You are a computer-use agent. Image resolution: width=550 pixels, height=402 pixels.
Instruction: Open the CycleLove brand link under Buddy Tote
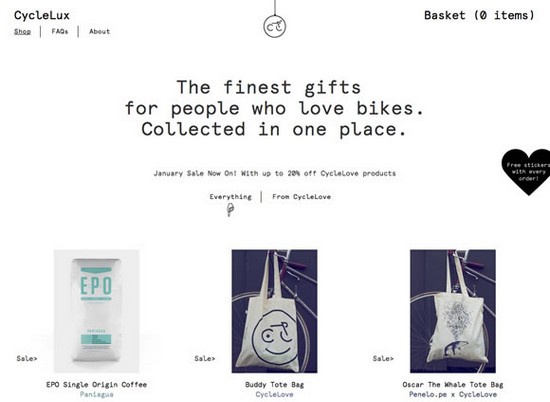[x=275, y=395]
